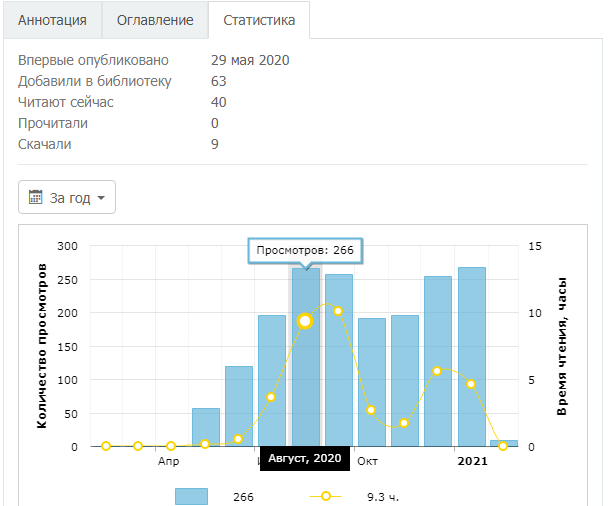This screenshot has width=614, height=506.
Task: Click the legend value 266
Action: pos(244,496)
